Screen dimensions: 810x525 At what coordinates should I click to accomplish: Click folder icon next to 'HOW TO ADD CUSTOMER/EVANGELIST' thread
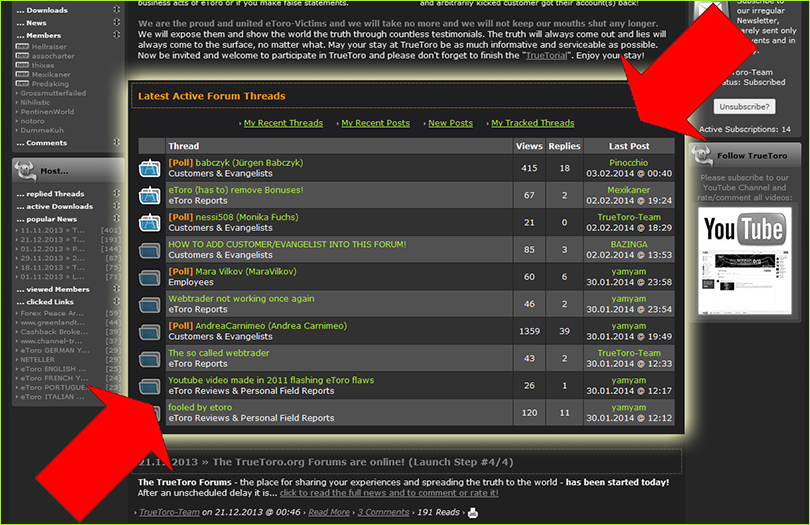pyautogui.click(x=150, y=251)
